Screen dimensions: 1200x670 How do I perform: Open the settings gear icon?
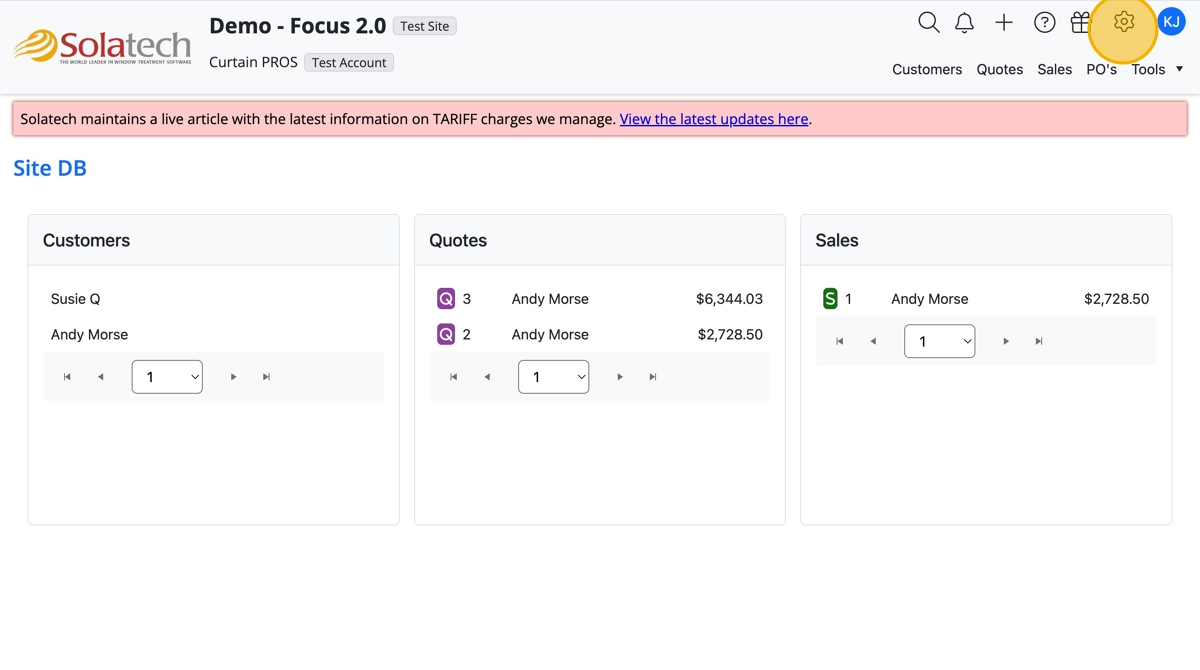(1124, 22)
